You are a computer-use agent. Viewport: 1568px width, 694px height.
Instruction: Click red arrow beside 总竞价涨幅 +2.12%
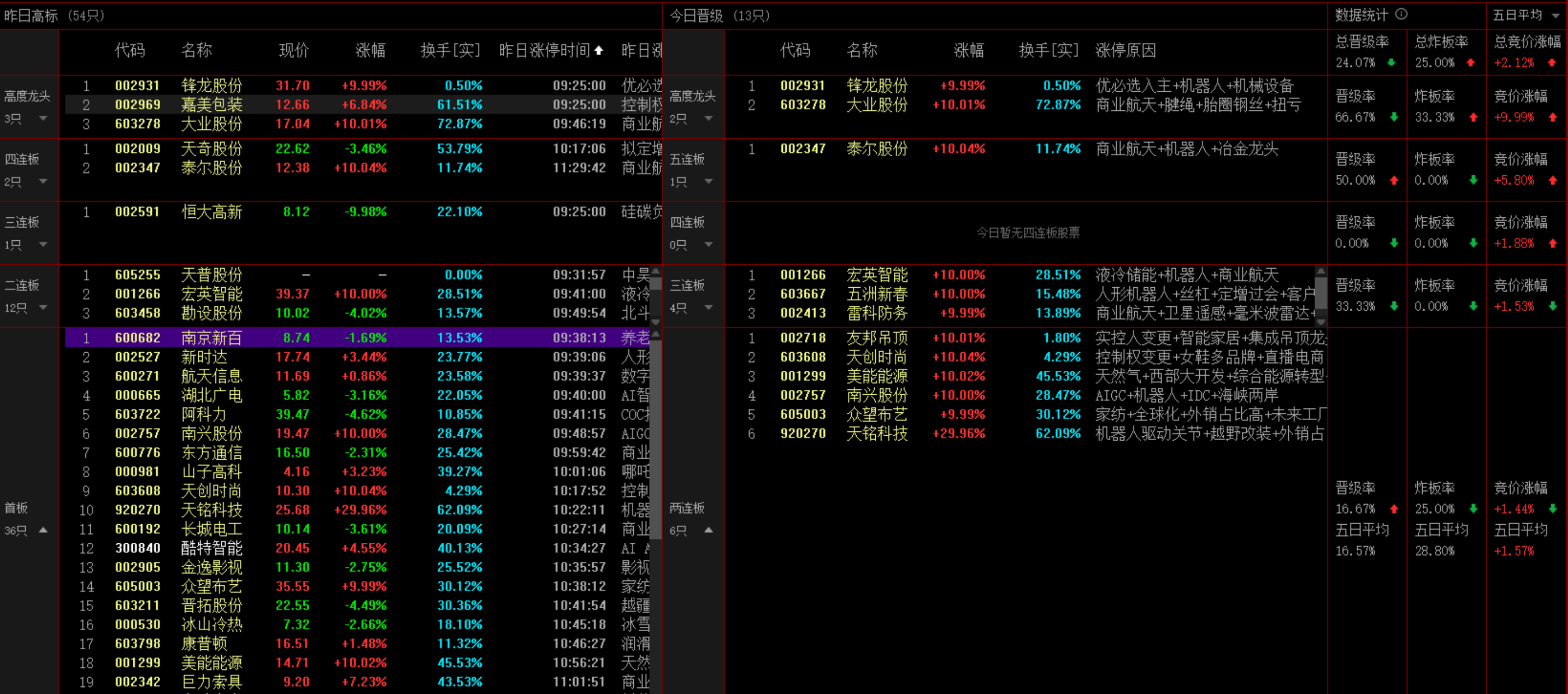[x=1552, y=62]
